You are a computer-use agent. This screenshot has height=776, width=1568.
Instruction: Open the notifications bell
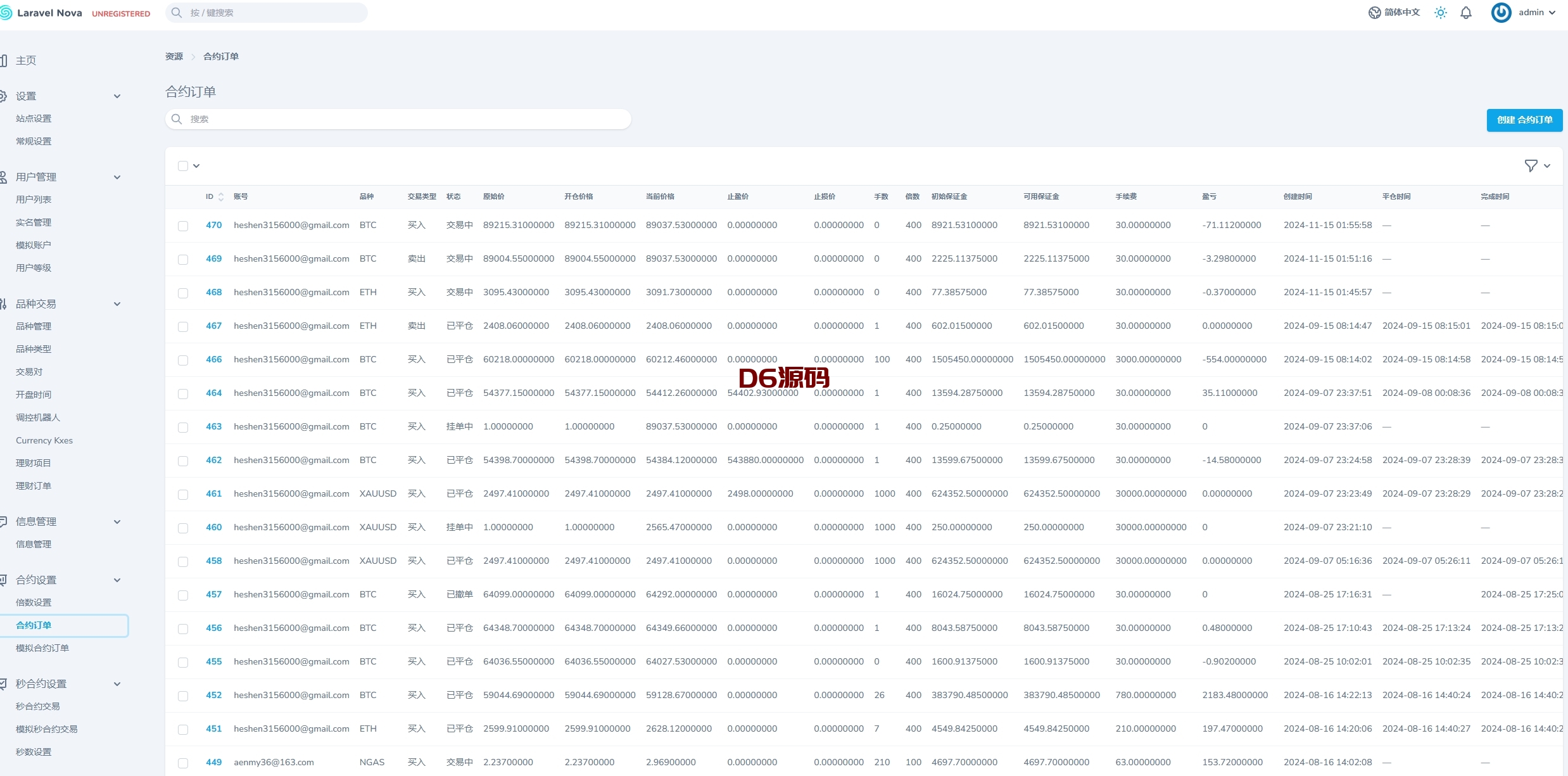pos(1466,13)
